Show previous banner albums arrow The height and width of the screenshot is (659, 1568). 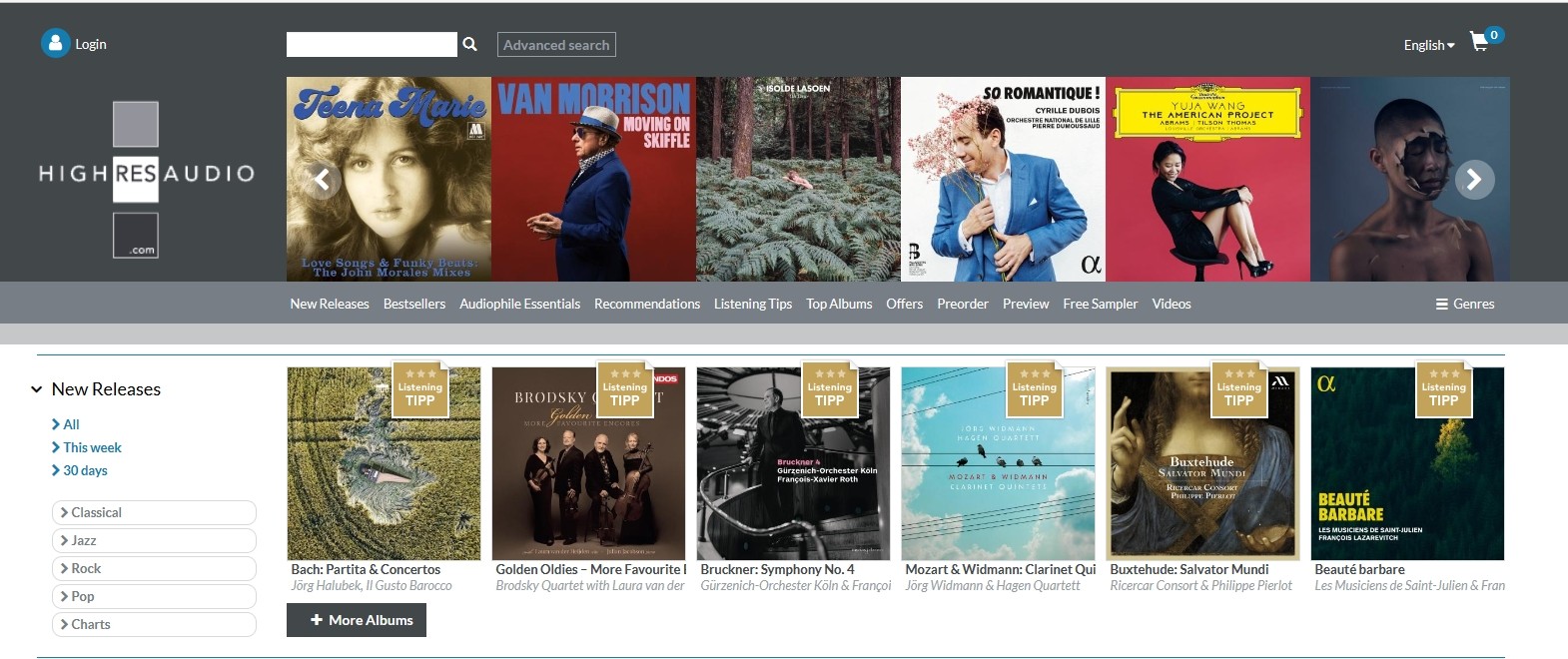coord(322,180)
